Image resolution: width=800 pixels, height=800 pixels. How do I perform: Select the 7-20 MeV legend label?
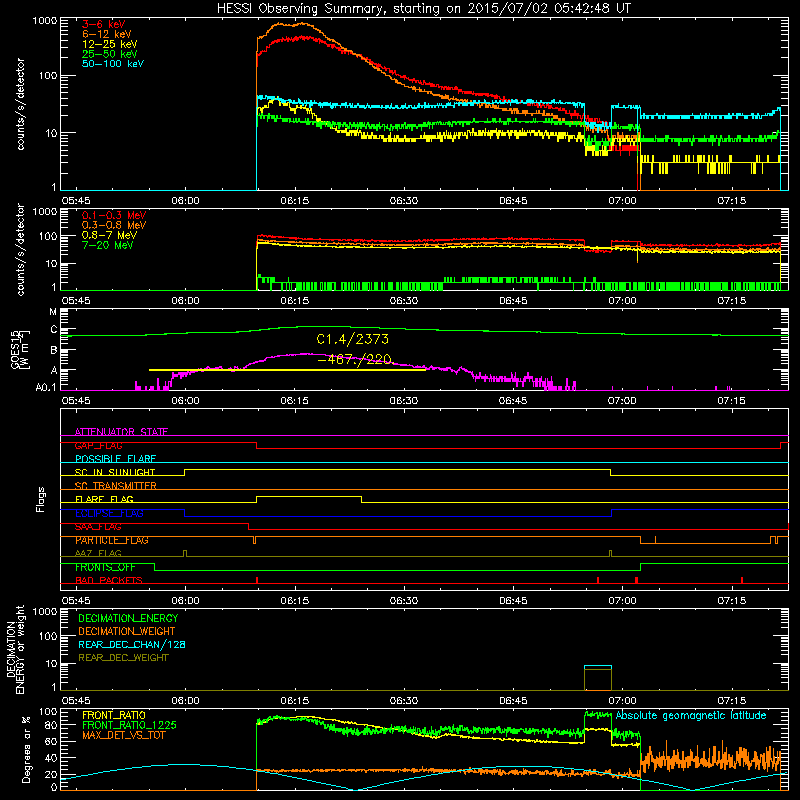pyautogui.click(x=107, y=245)
